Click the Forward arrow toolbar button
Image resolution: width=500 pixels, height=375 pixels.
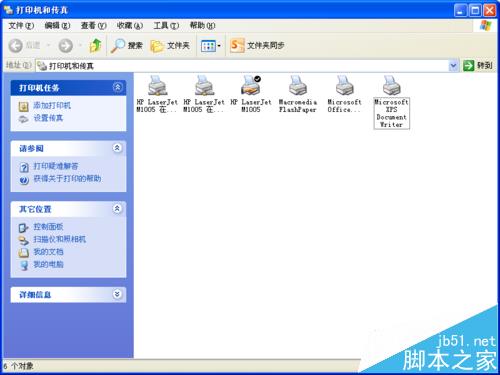(66, 46)
